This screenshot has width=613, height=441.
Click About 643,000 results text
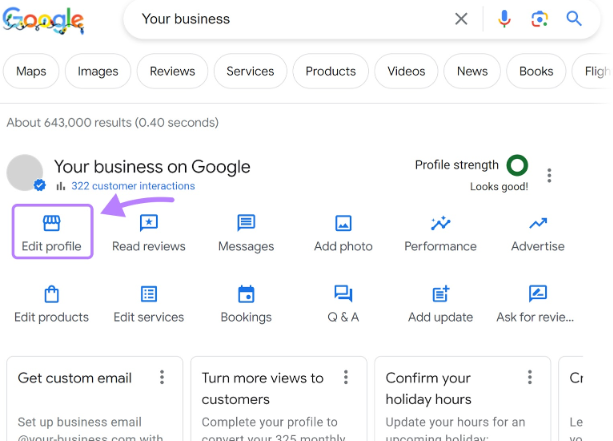[113, 123]
